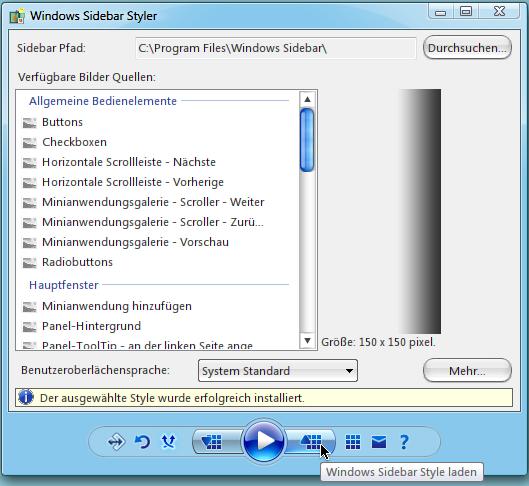Click the blue list scrollbar thumb
Screen dimensions: 529x486
(307, 140)
